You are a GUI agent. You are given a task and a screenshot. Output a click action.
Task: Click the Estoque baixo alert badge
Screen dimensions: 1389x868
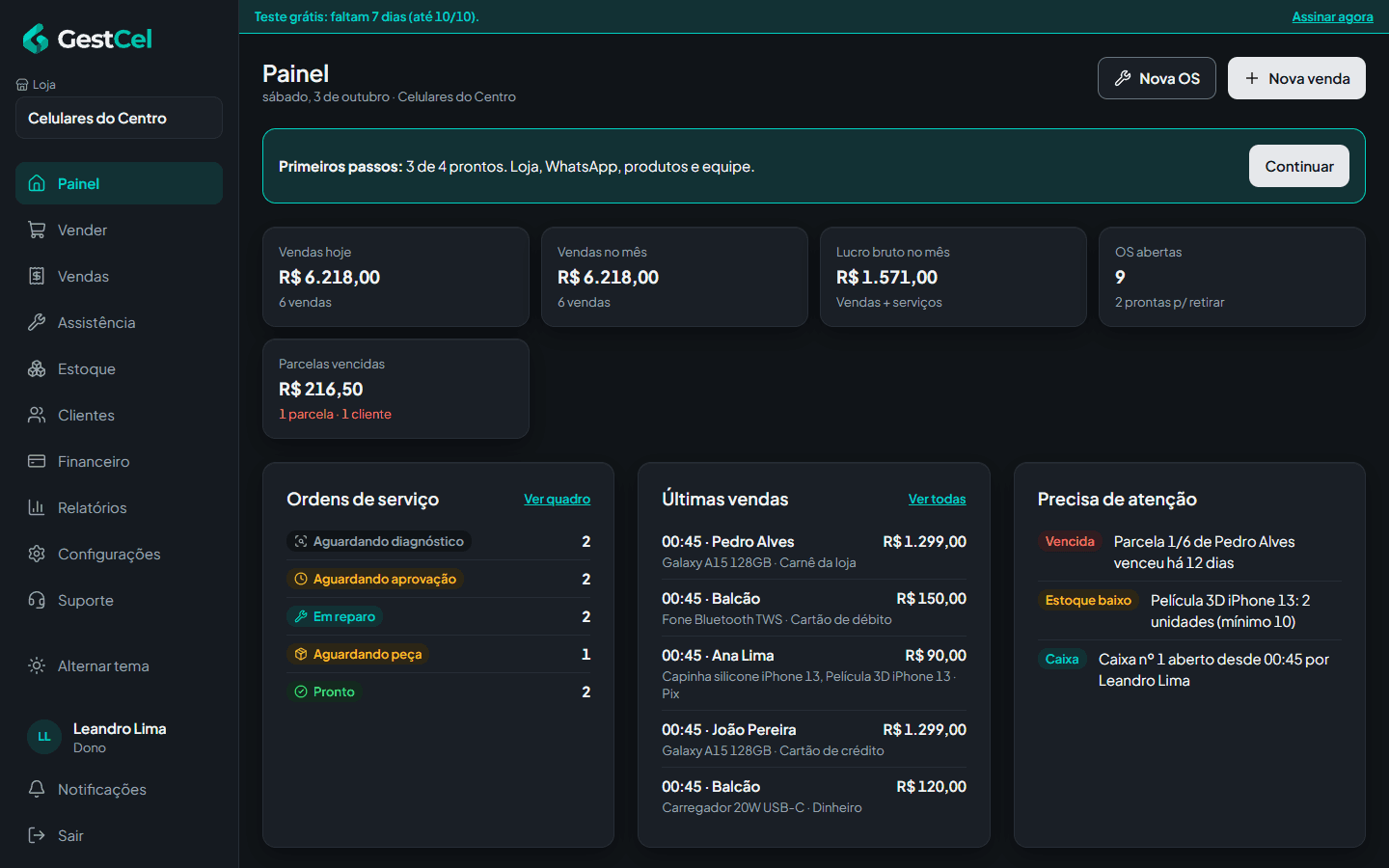click(1088, 600)
